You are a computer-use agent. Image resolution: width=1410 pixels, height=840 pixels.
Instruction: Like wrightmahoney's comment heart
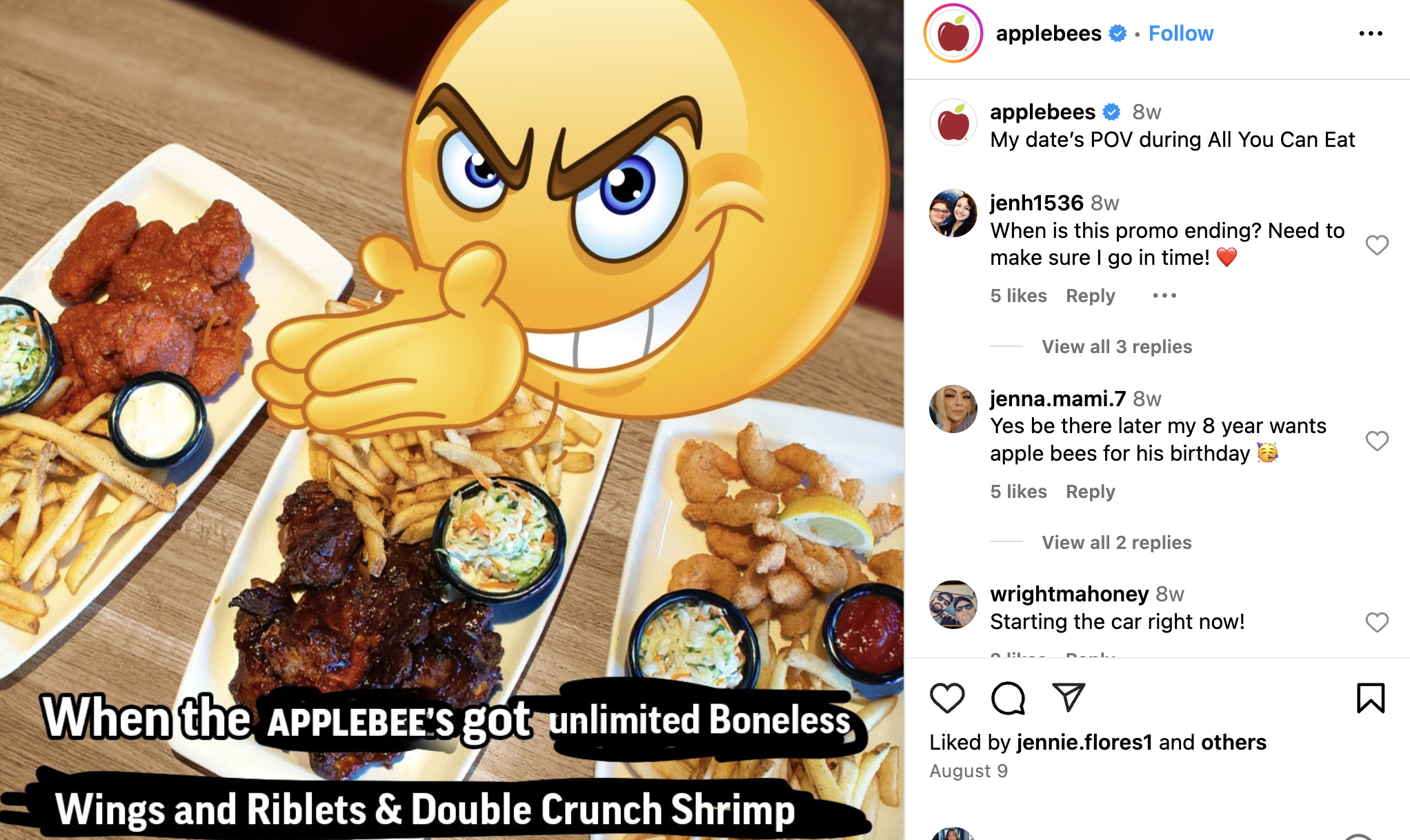coord(1377,622)
